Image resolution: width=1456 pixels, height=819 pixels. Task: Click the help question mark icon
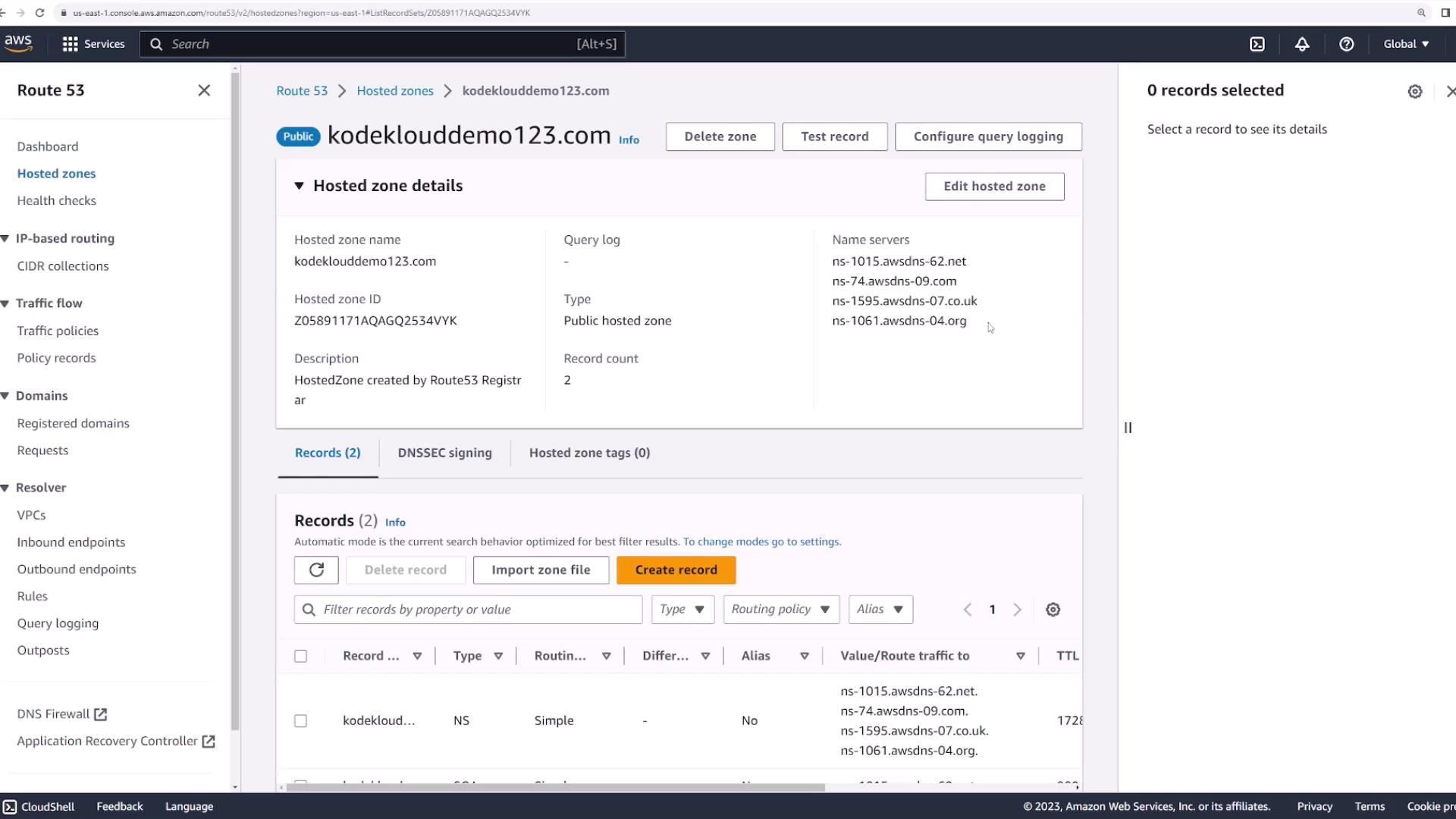[1346, 44]
